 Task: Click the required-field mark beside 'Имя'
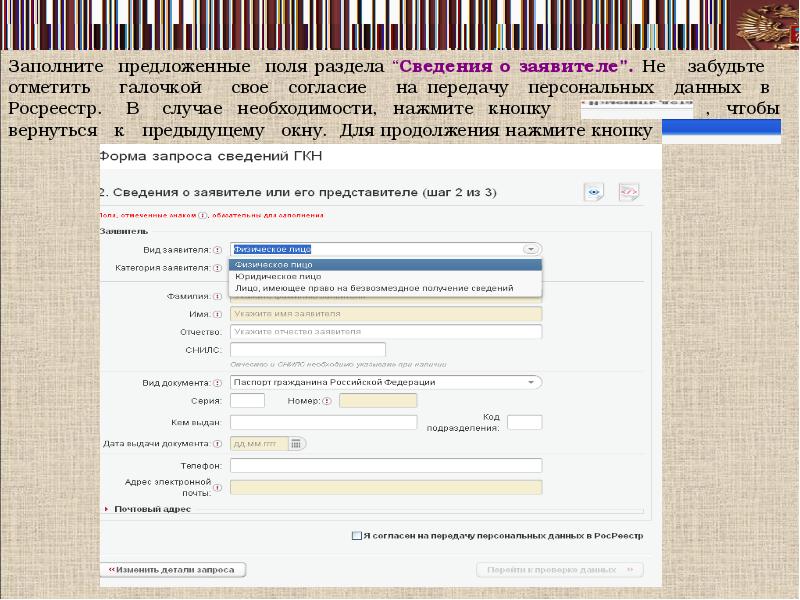(x=217, y=314)
